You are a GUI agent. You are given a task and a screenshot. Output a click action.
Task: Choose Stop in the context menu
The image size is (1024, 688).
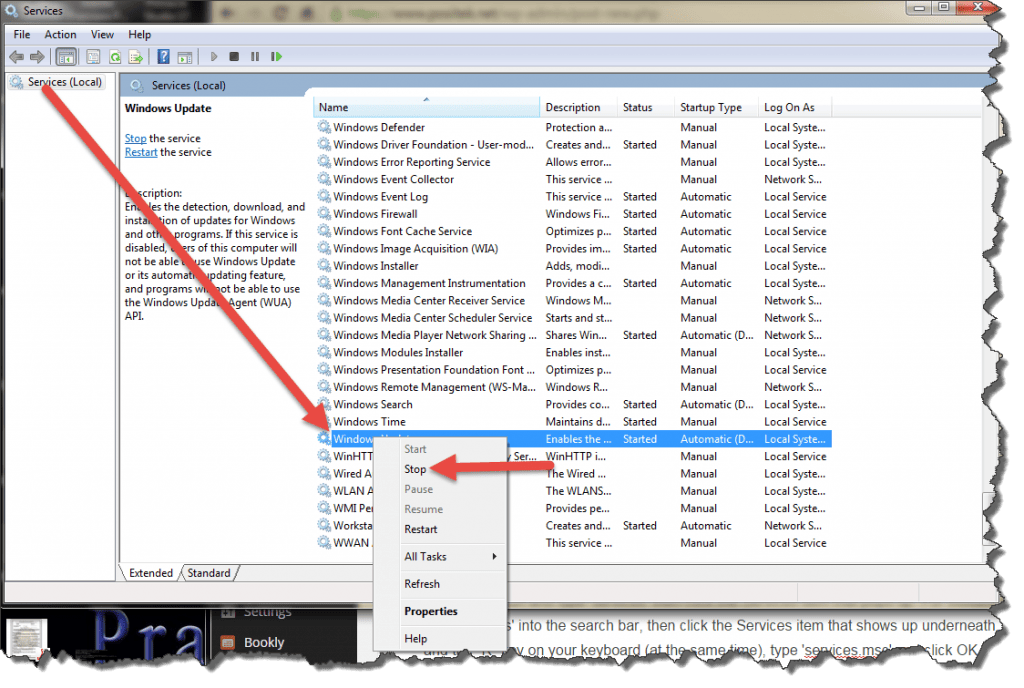(x=415, y=469)
